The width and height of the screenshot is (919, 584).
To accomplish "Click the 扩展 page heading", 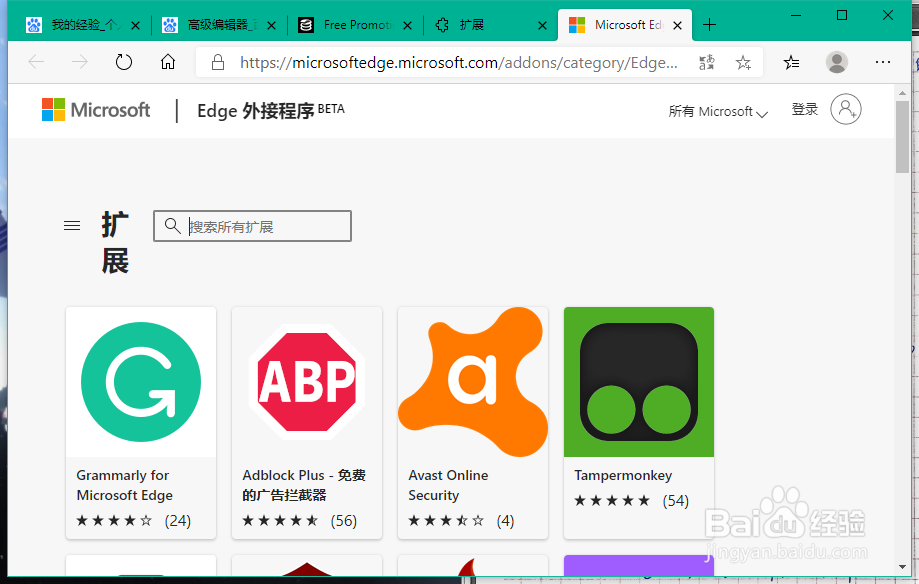I will tap(115, 243).
